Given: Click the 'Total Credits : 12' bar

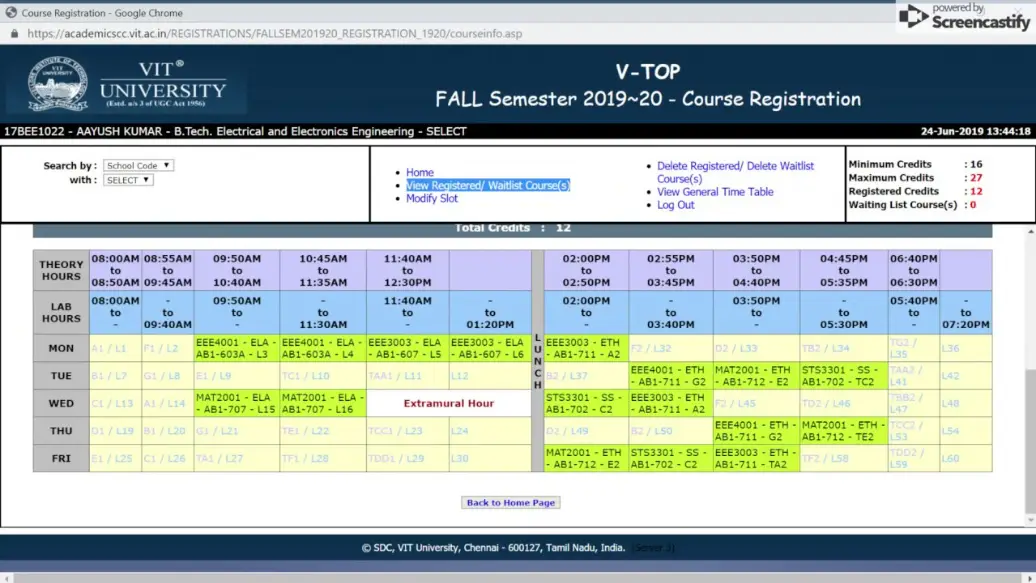Looking at the screenshot, I should [x=512, y=229].
